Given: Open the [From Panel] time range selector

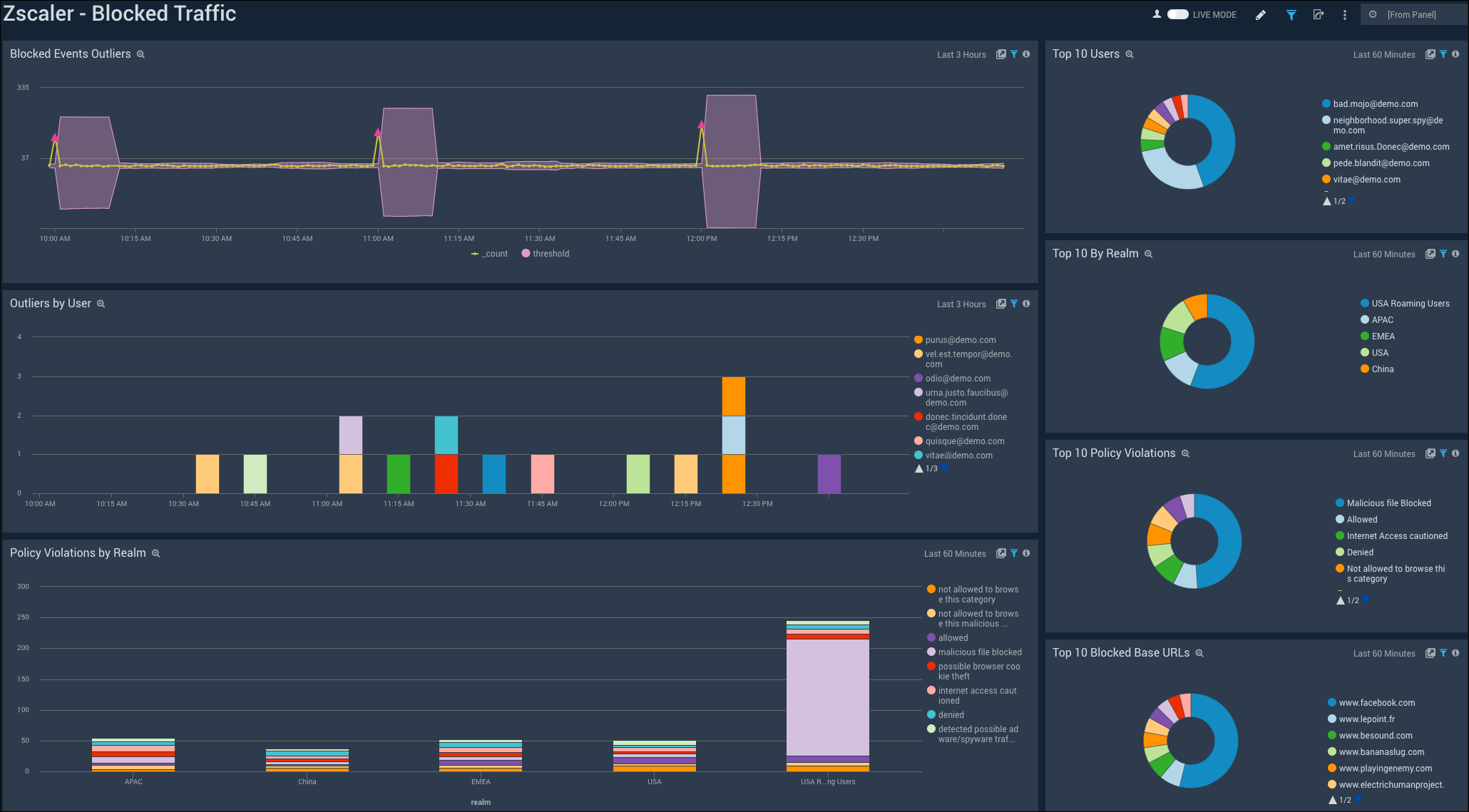Looking at the screenshot, I should point(1413,14).
